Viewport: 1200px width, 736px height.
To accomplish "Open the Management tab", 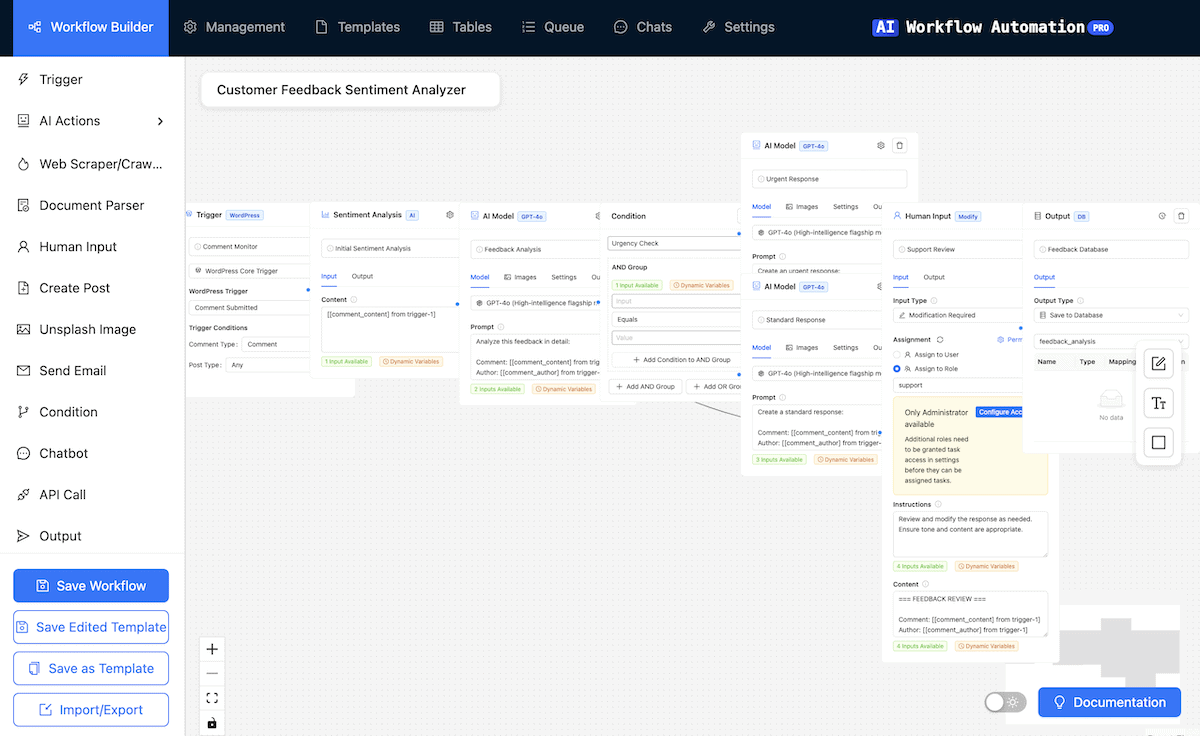I will coord(234,27).
